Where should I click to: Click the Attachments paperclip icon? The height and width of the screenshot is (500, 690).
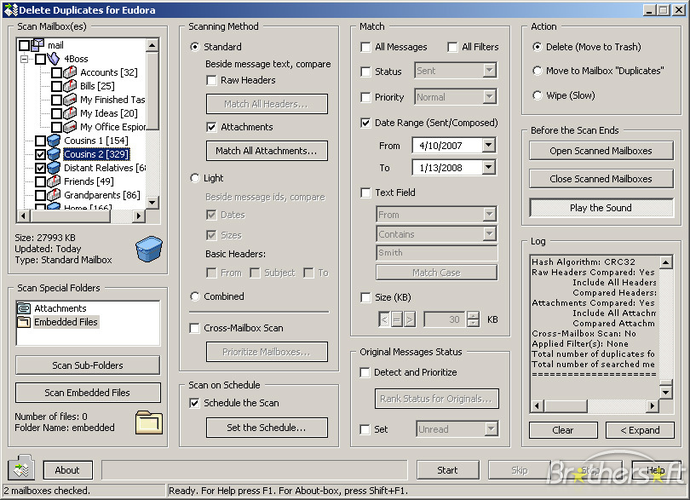click(x=24, y=308)
